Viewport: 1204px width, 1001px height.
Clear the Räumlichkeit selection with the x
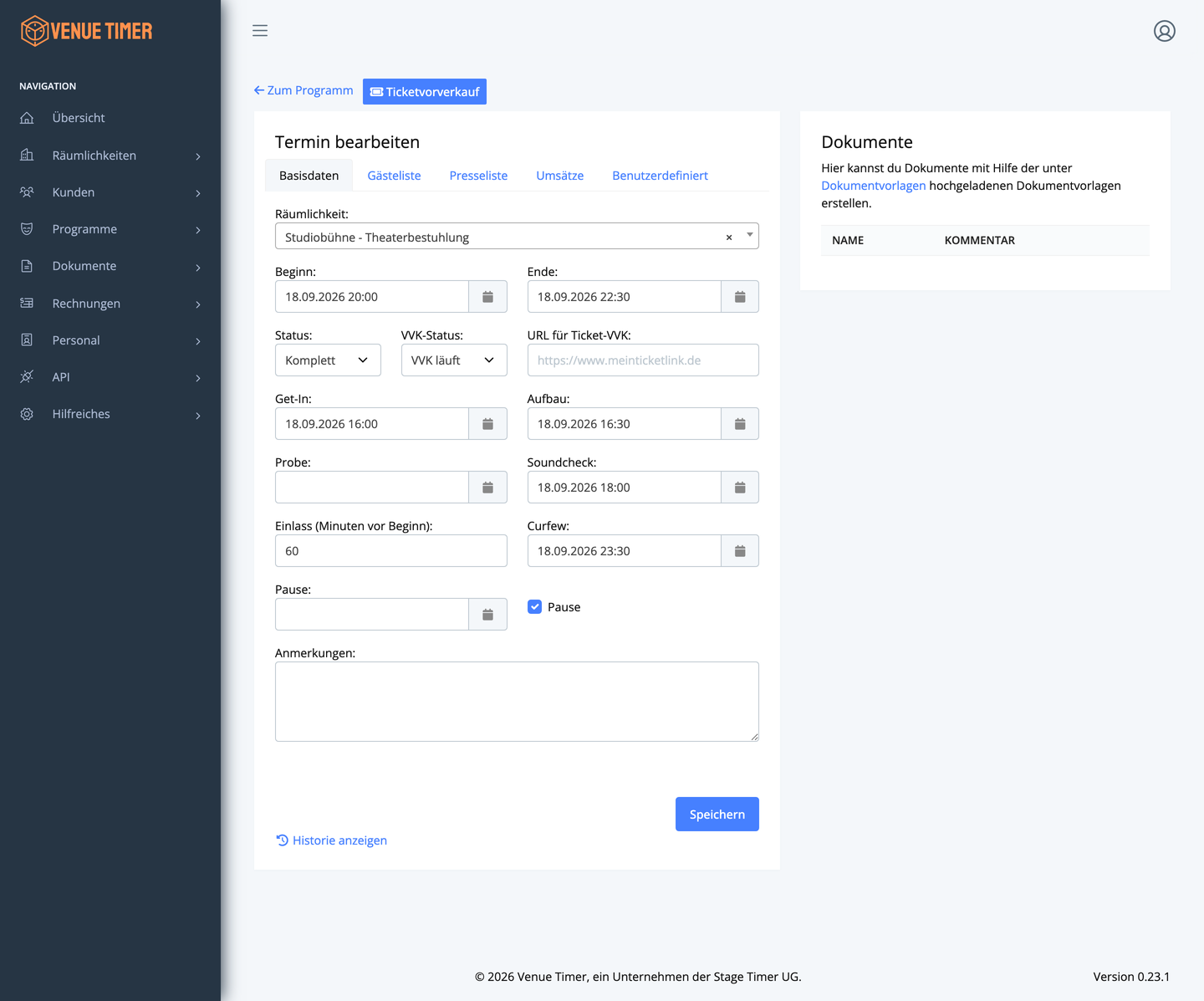pos(729,237)
